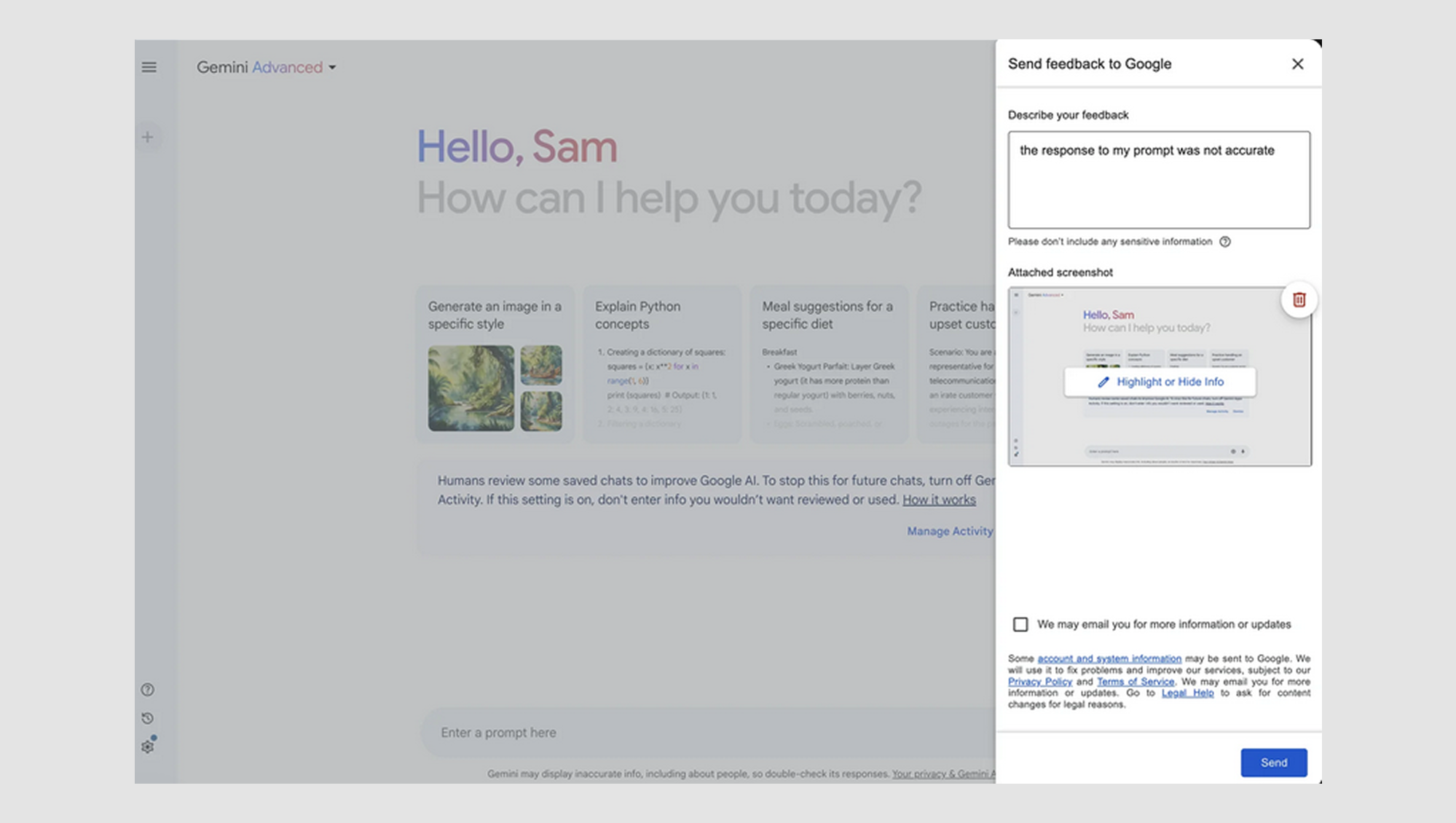This screenshot has height=823, width=1456.
Task: Open the Privacy Policy link
Action: (x=1039, y=682)
